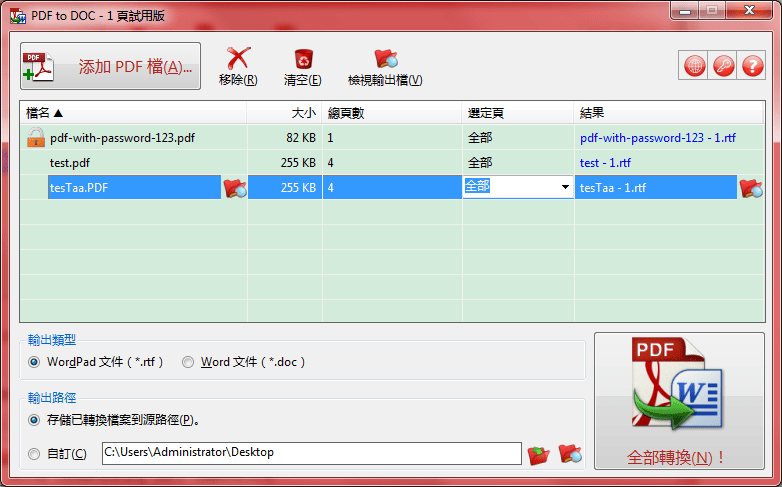Click the 結果 result column header
This screenshot has height=487, width=782.
click(x=668, y=113)
